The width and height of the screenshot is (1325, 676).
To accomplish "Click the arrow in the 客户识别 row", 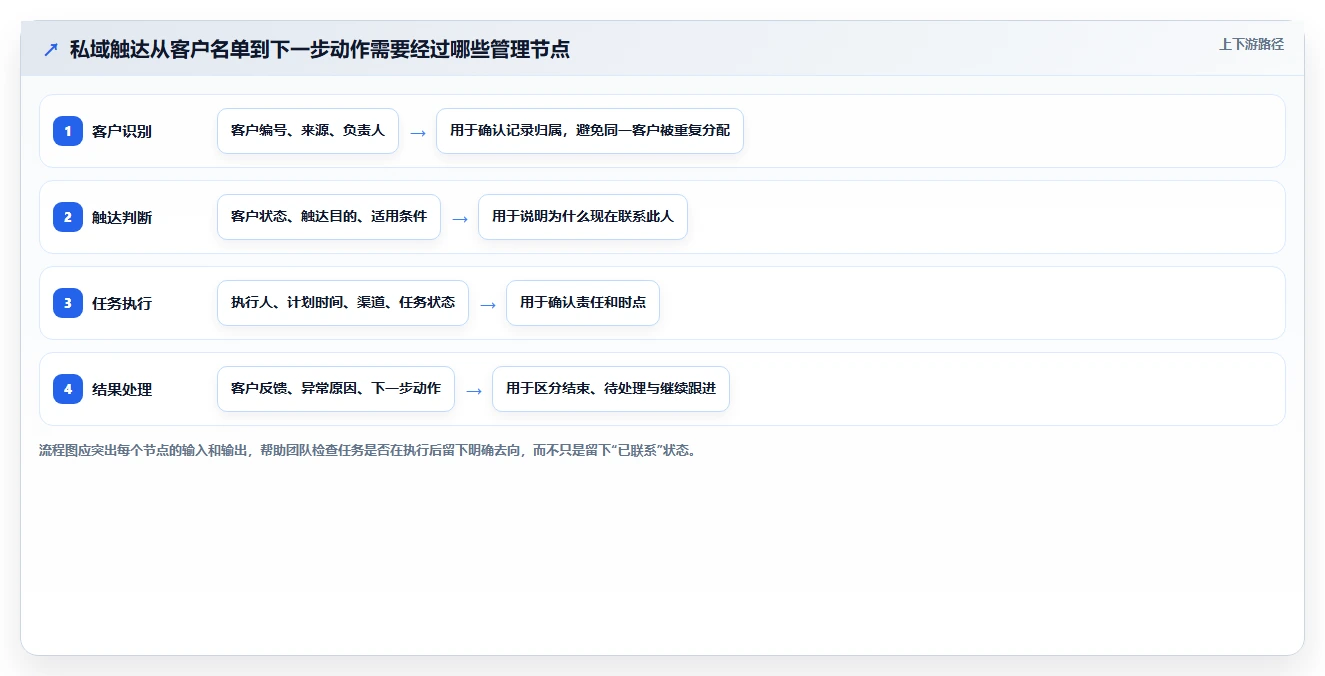I will point(418,132).
